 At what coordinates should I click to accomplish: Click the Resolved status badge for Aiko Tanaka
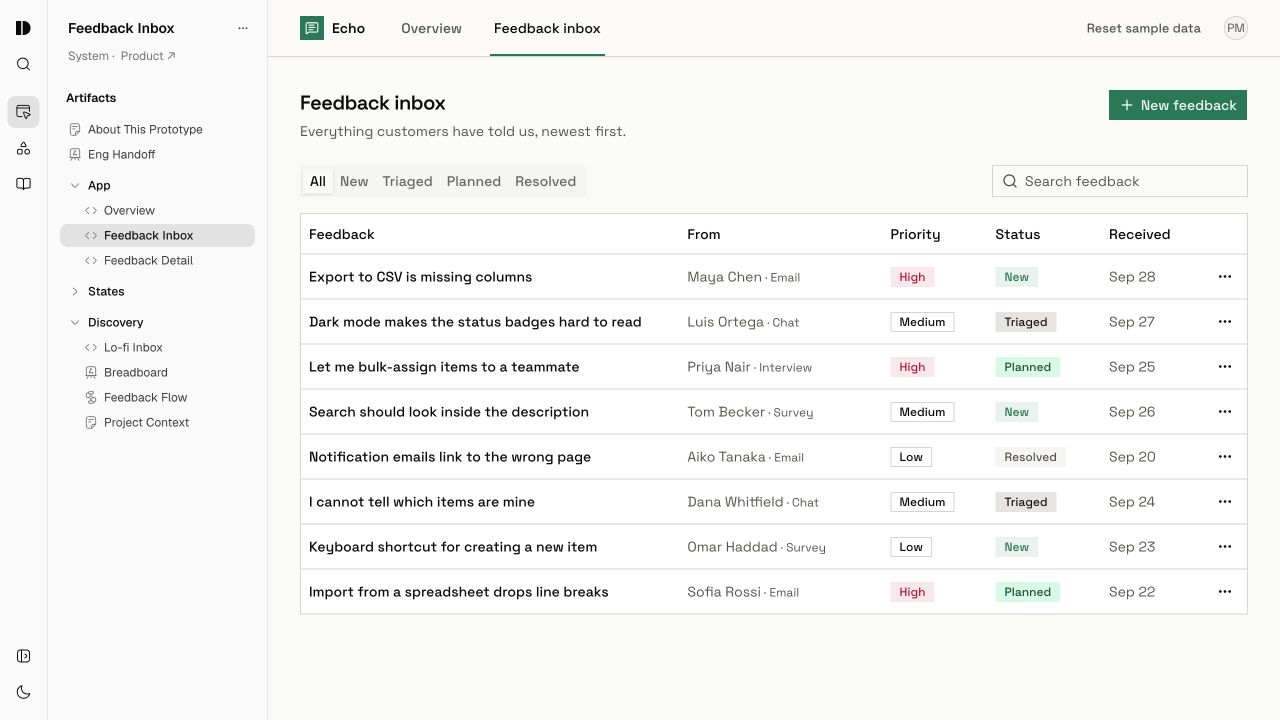tap(1030, 457)
